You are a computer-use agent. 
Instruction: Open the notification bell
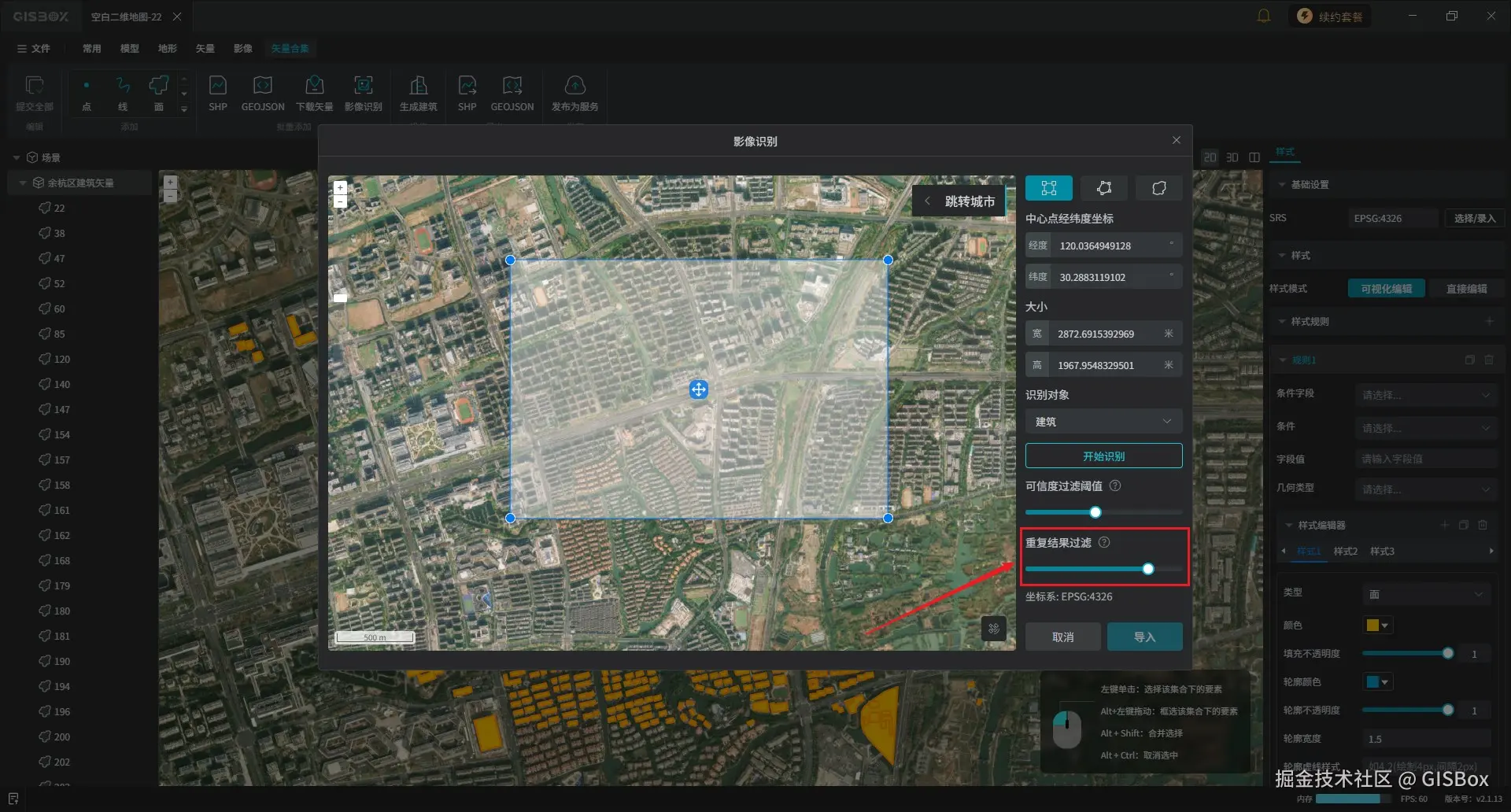coord(1264,16)
